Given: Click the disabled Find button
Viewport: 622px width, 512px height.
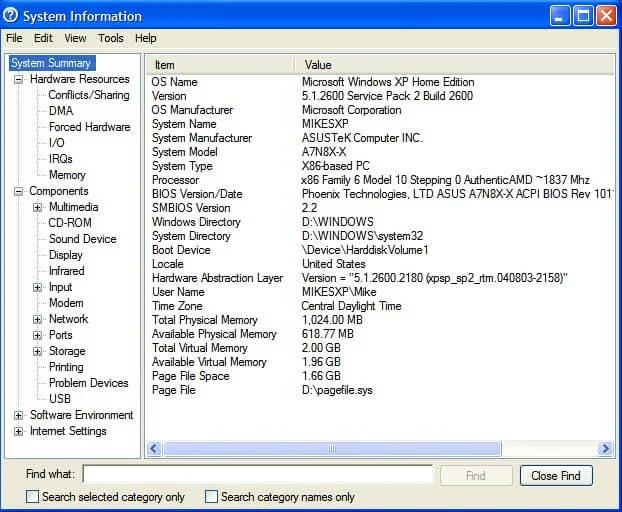Looking at the screenshot, I should click(x=476, y=476).
